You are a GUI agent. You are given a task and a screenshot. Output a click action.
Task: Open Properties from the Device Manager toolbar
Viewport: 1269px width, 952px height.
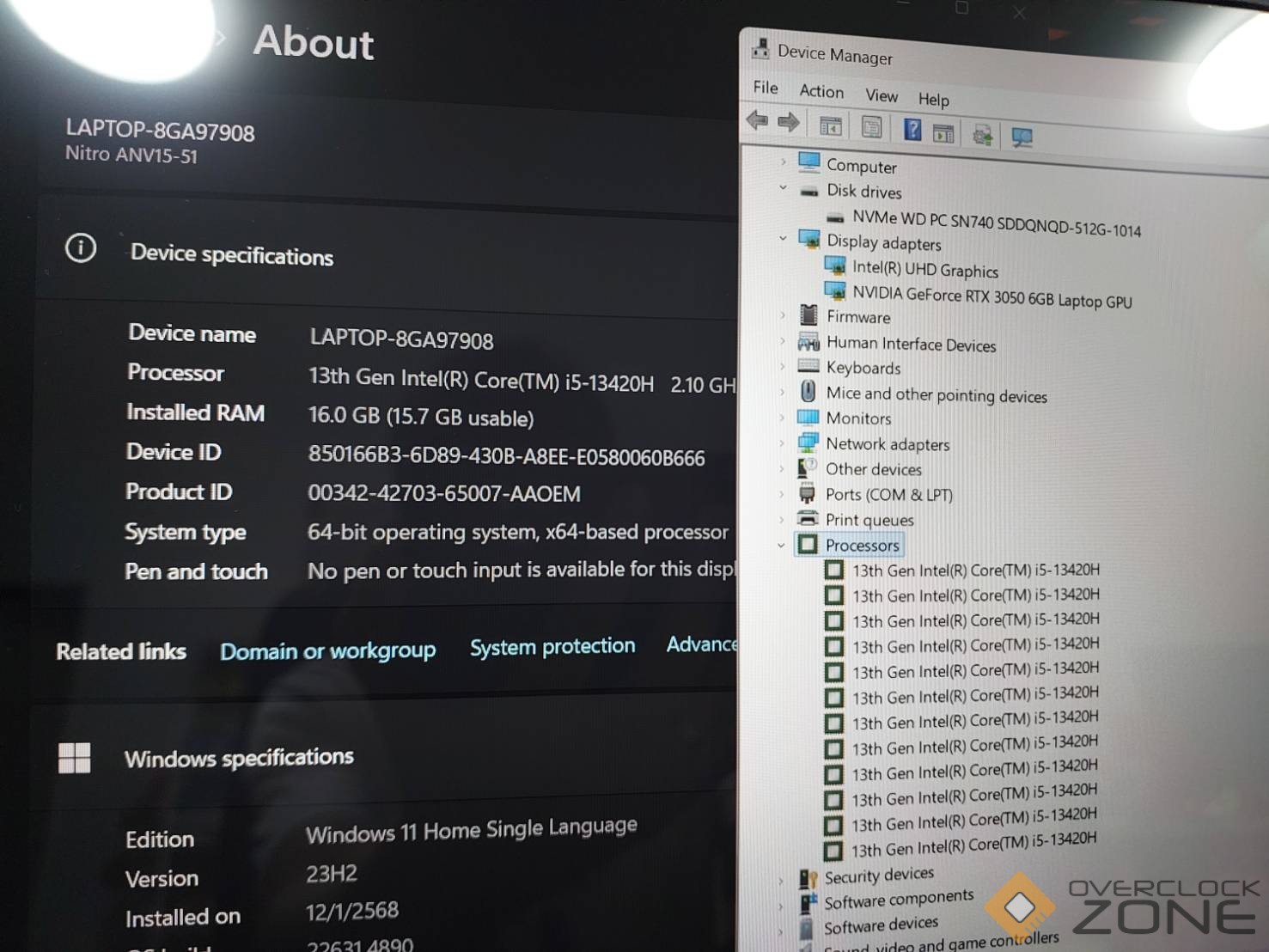(871, 128)
